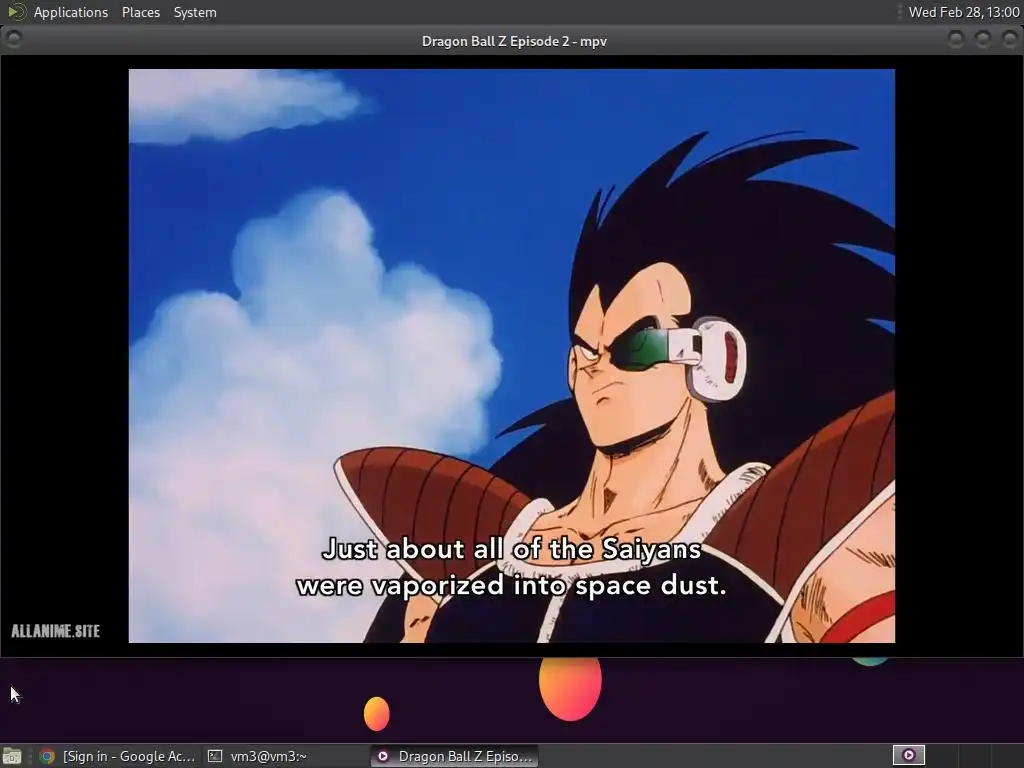Click the distro logo icon beside Applications

pyautogui.click(x=16, y=12)
